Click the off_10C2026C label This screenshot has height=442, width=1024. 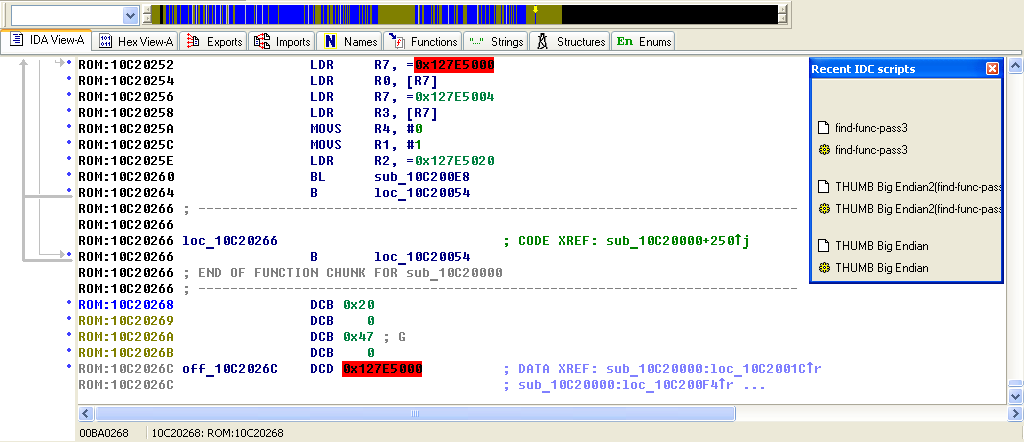(230, 369)
